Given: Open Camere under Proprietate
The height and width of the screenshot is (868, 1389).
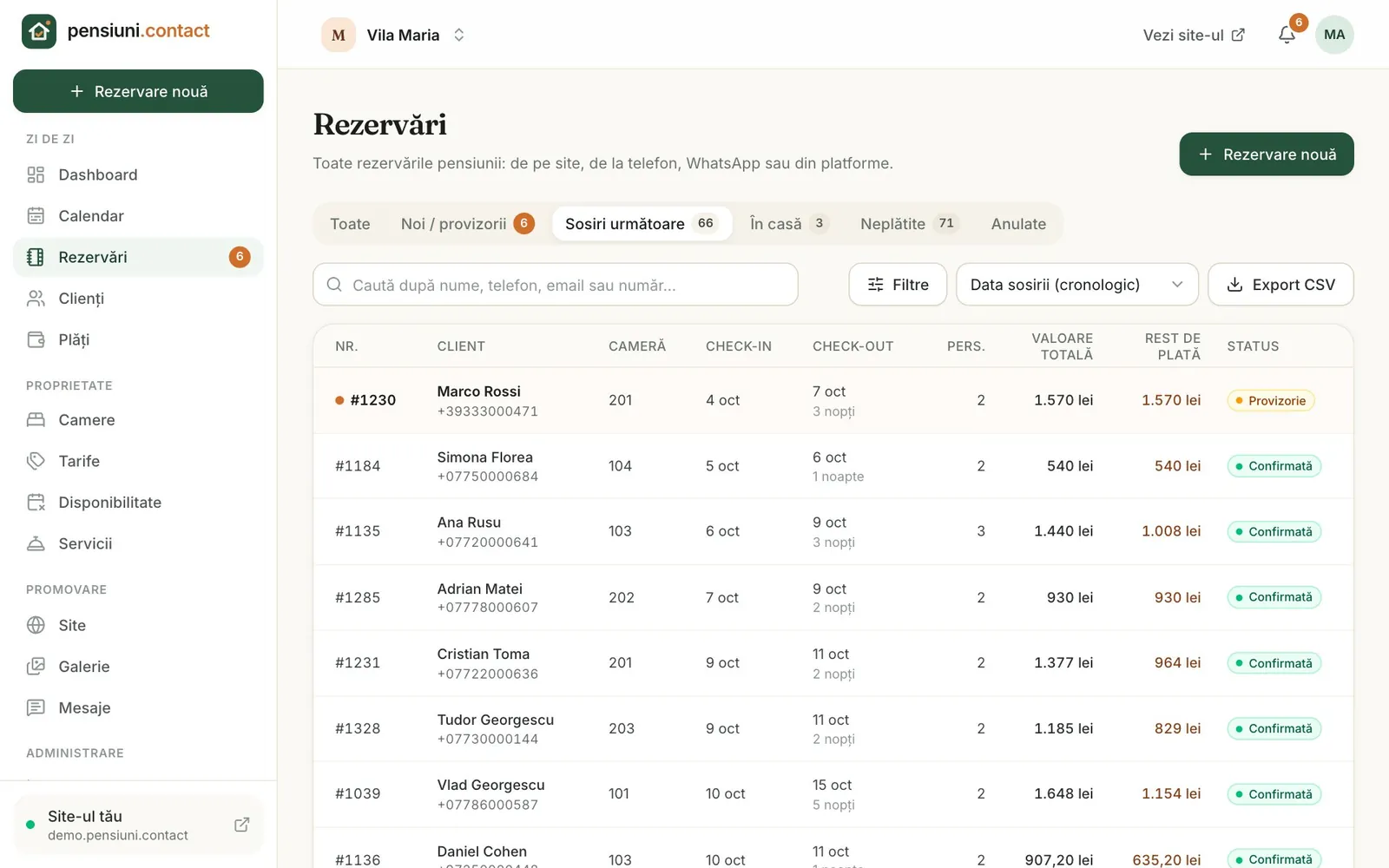Looking at the screenshot, I should [x=138, y=420].
